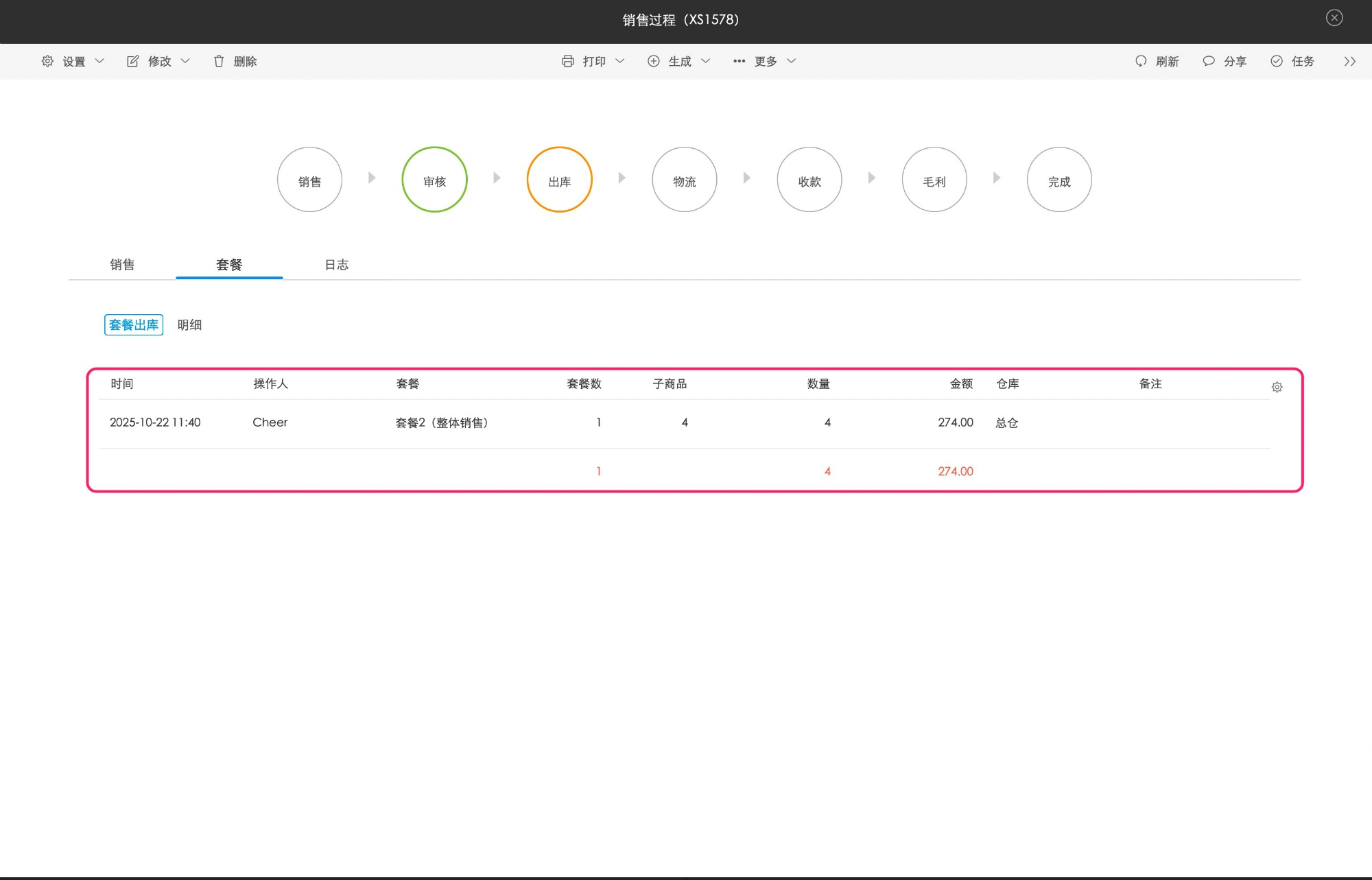Click the 出库 process step circle
Screen dimensions: 1372x880
pyautogui.click(x=559, y=180)
